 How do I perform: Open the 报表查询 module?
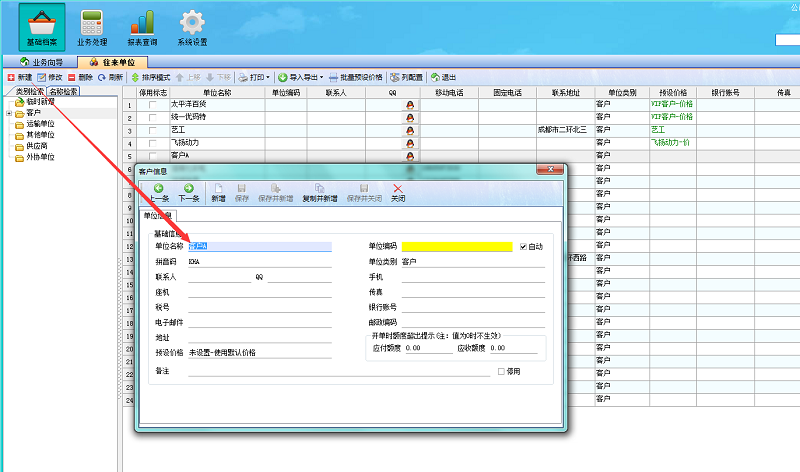pyautogui.click(x=142, y=27)
